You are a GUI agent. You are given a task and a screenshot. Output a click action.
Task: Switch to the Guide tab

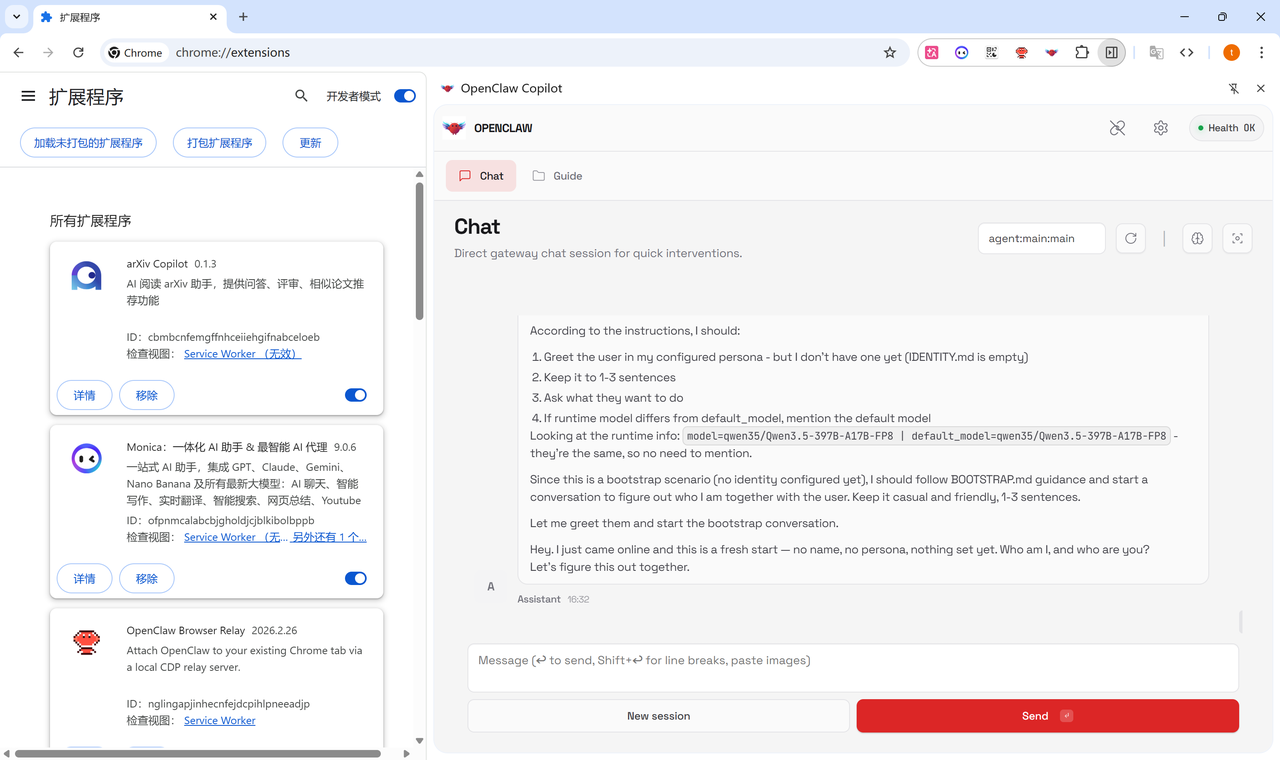pyautogui.click(x=557, y=176)
